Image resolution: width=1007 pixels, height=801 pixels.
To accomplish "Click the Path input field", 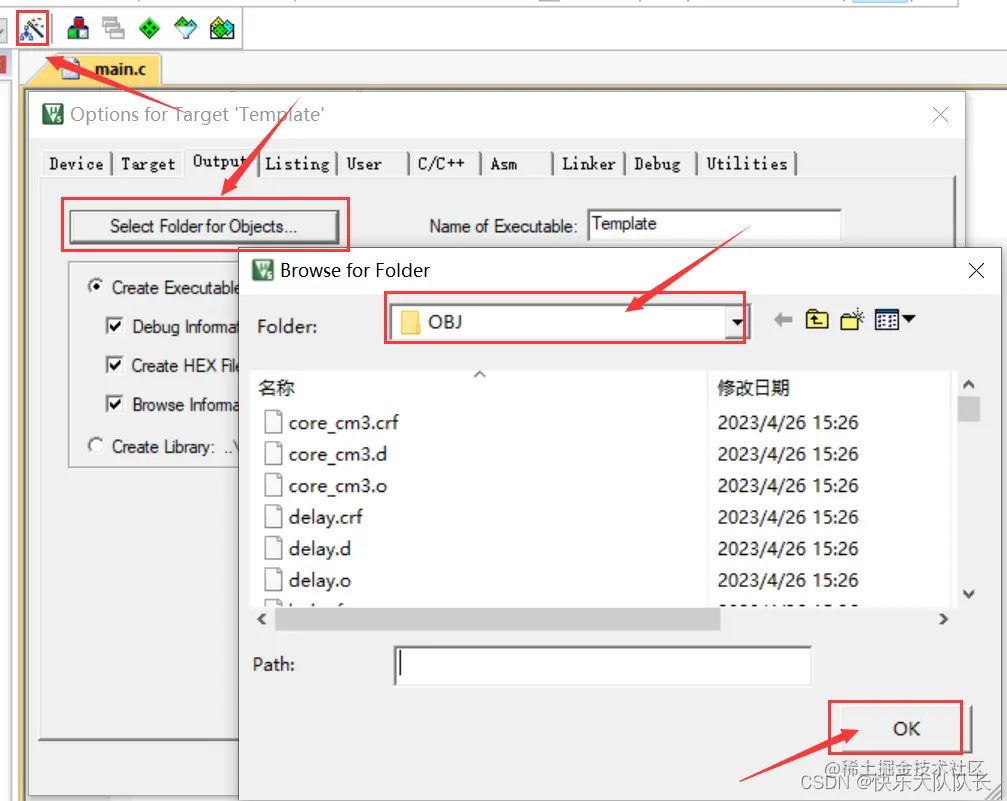I will tap(602, 665).
